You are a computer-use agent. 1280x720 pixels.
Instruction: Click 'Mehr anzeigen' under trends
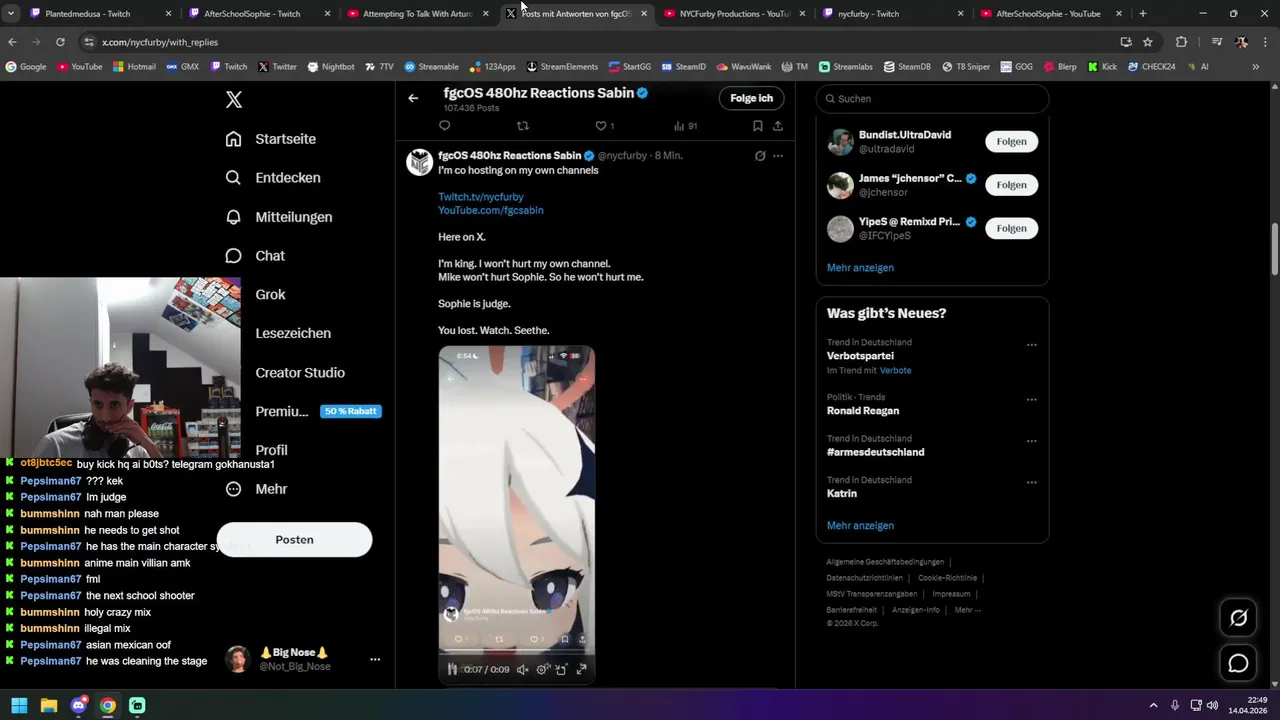(860, 526)
